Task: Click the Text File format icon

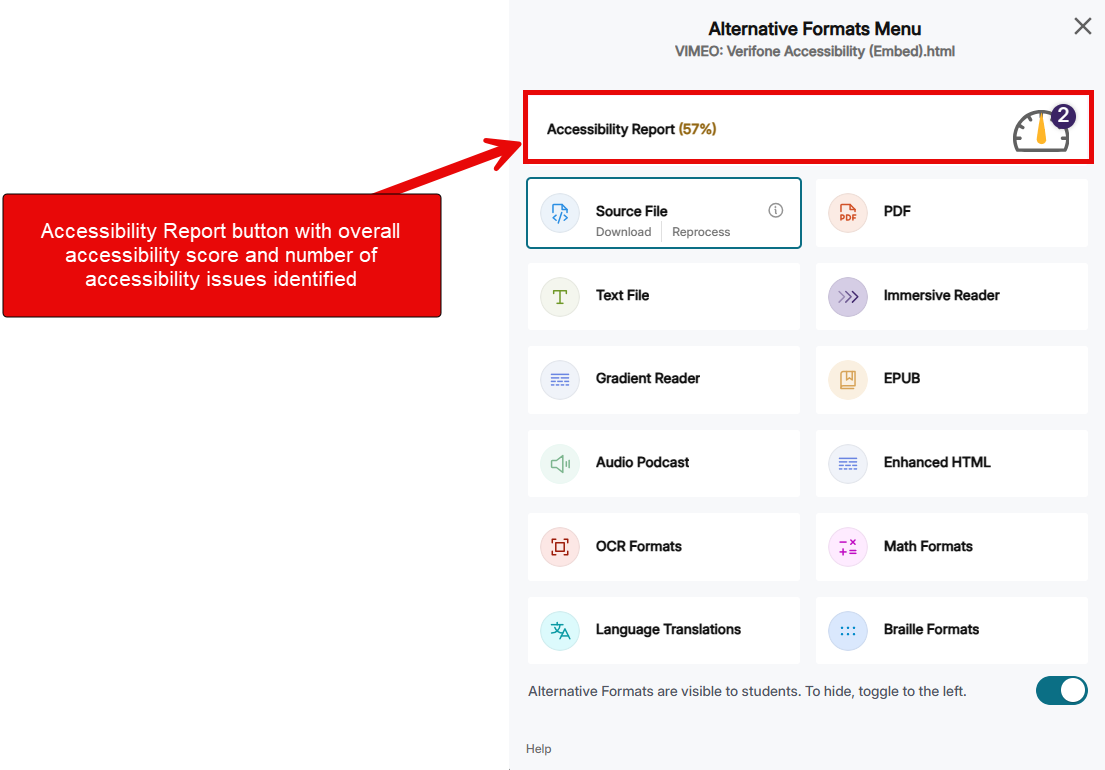Action: (x=559, y=296)
